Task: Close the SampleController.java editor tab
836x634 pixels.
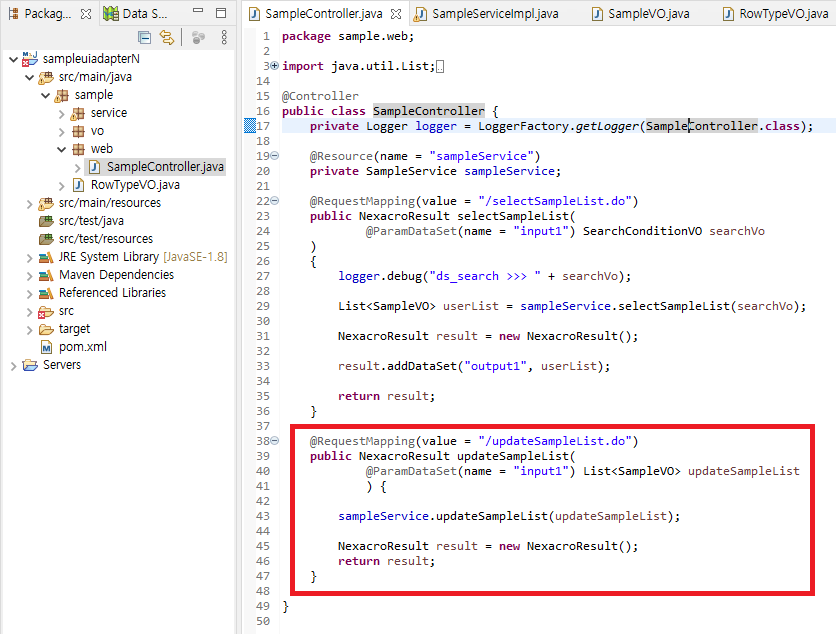Action: coord(396,14)
